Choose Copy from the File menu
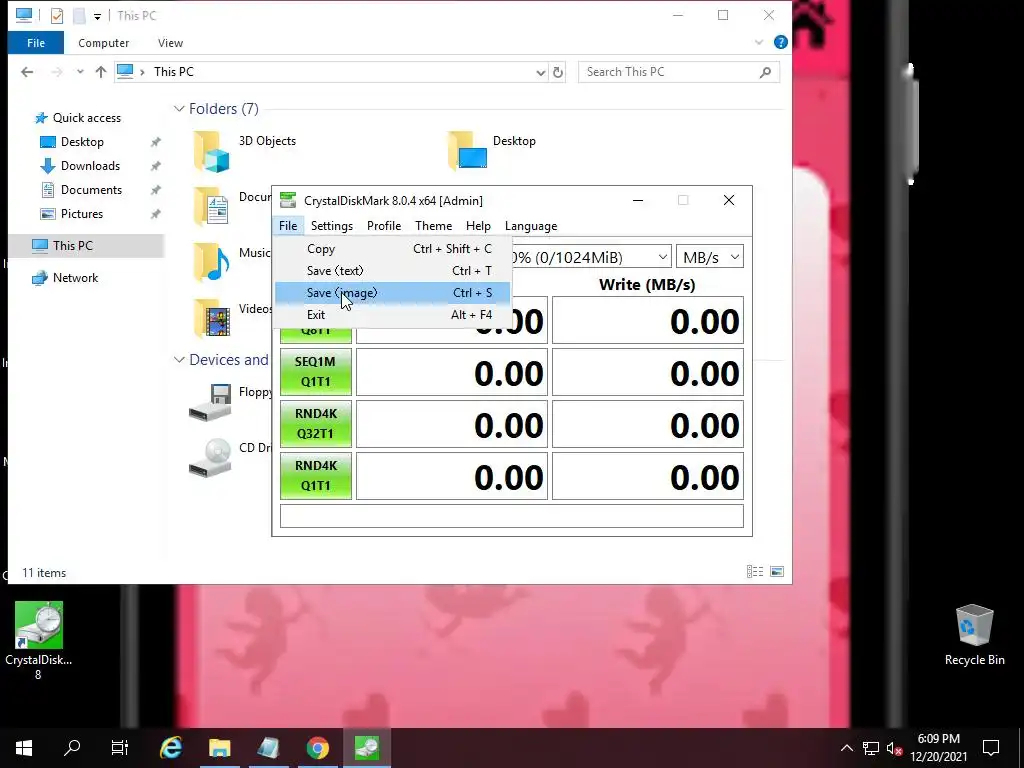1024x768 pixels. pos(392,249)
